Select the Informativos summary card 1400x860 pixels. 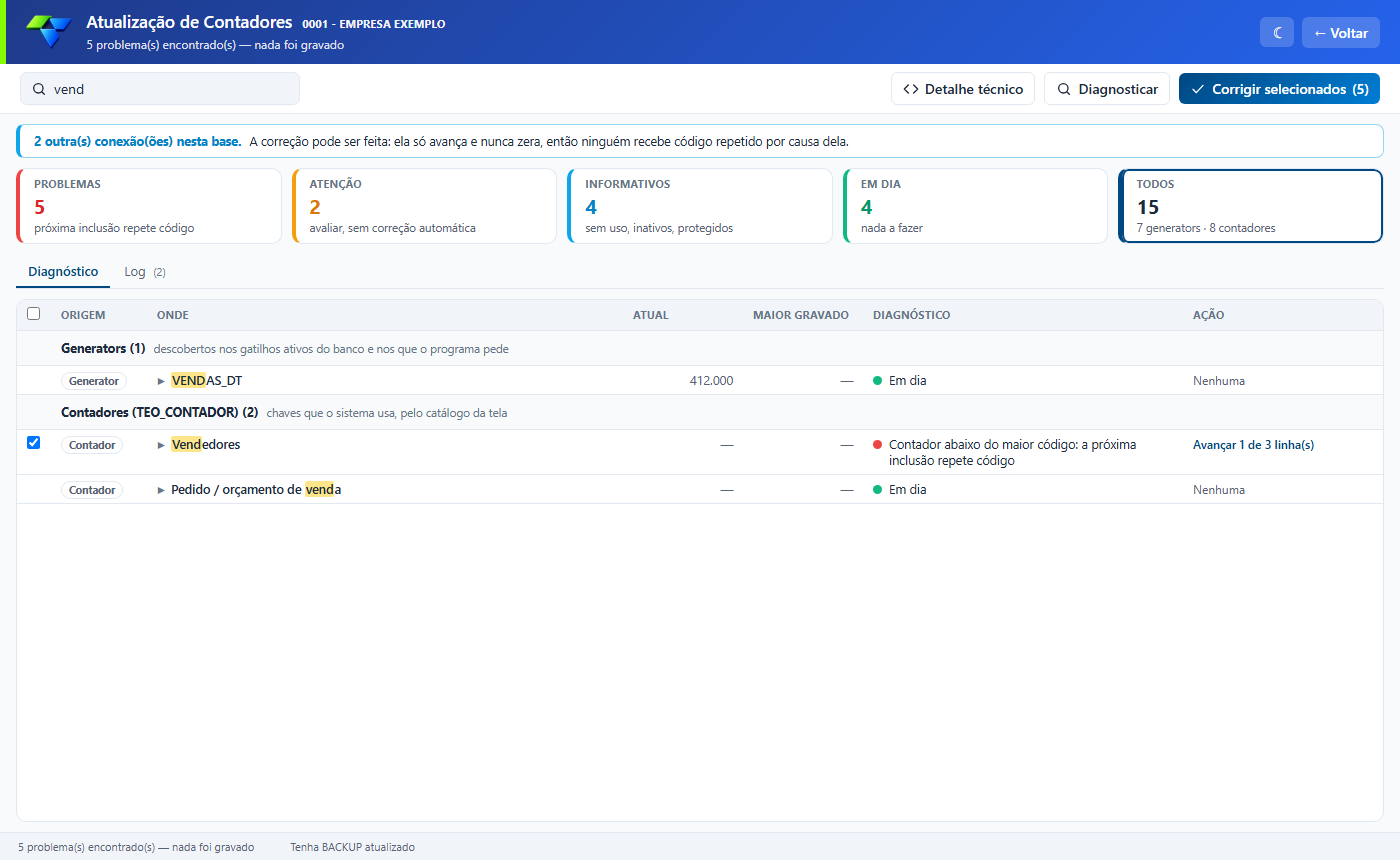coord(700,206)
